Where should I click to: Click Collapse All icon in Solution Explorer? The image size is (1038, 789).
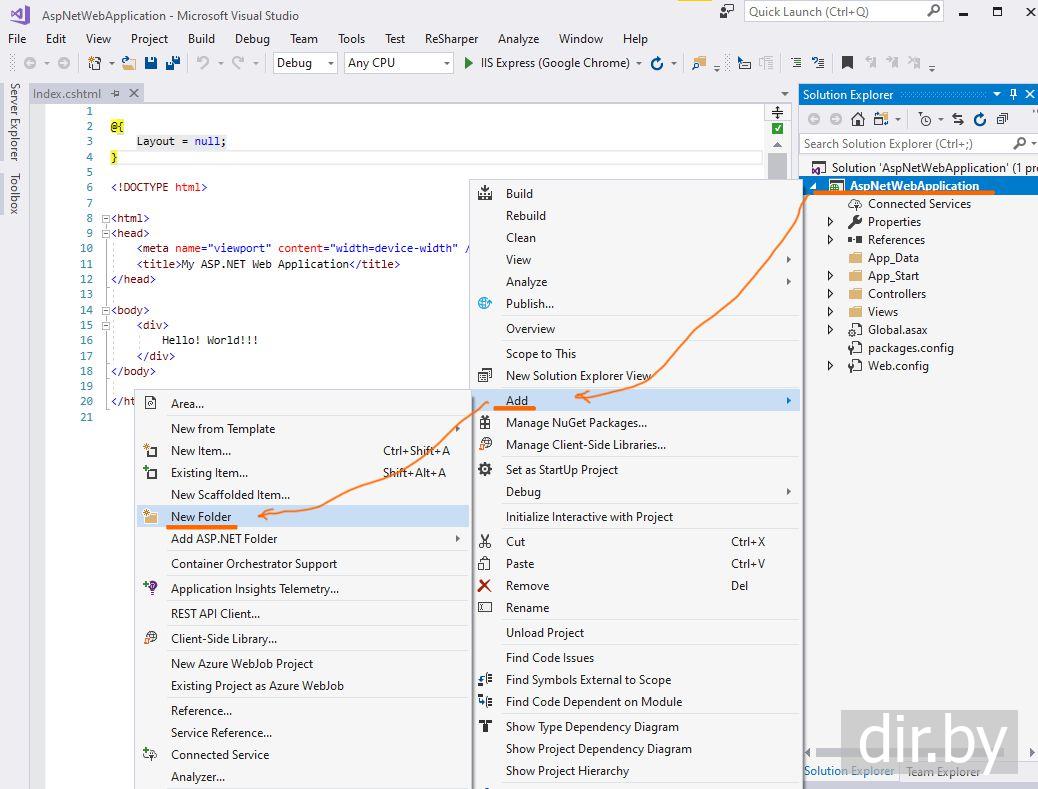tap(1001, 119)
